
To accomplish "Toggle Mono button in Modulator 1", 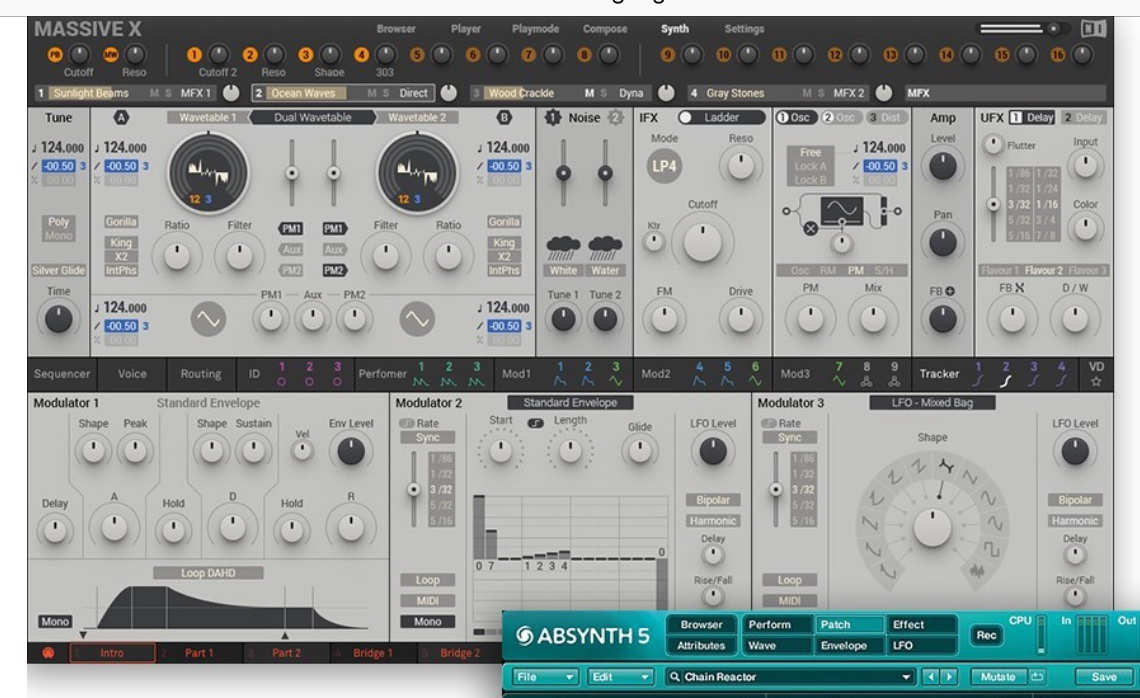I will click(55, 622).
